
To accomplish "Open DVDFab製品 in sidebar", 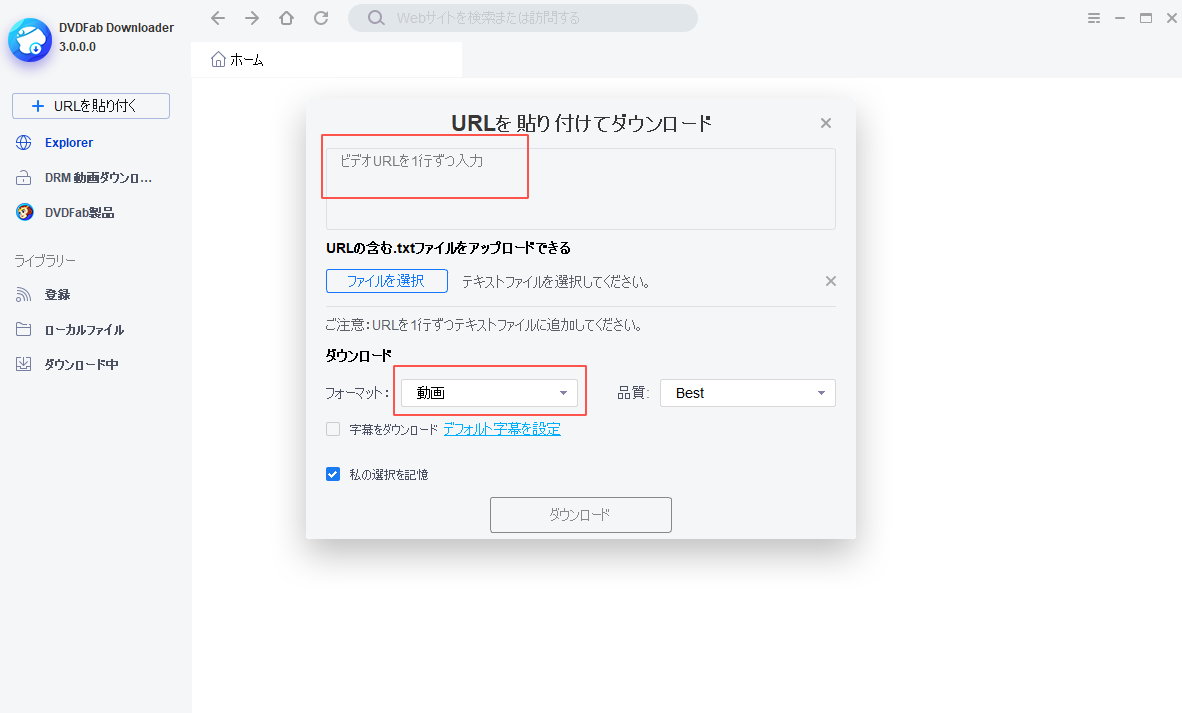I will tap(79, 213).
